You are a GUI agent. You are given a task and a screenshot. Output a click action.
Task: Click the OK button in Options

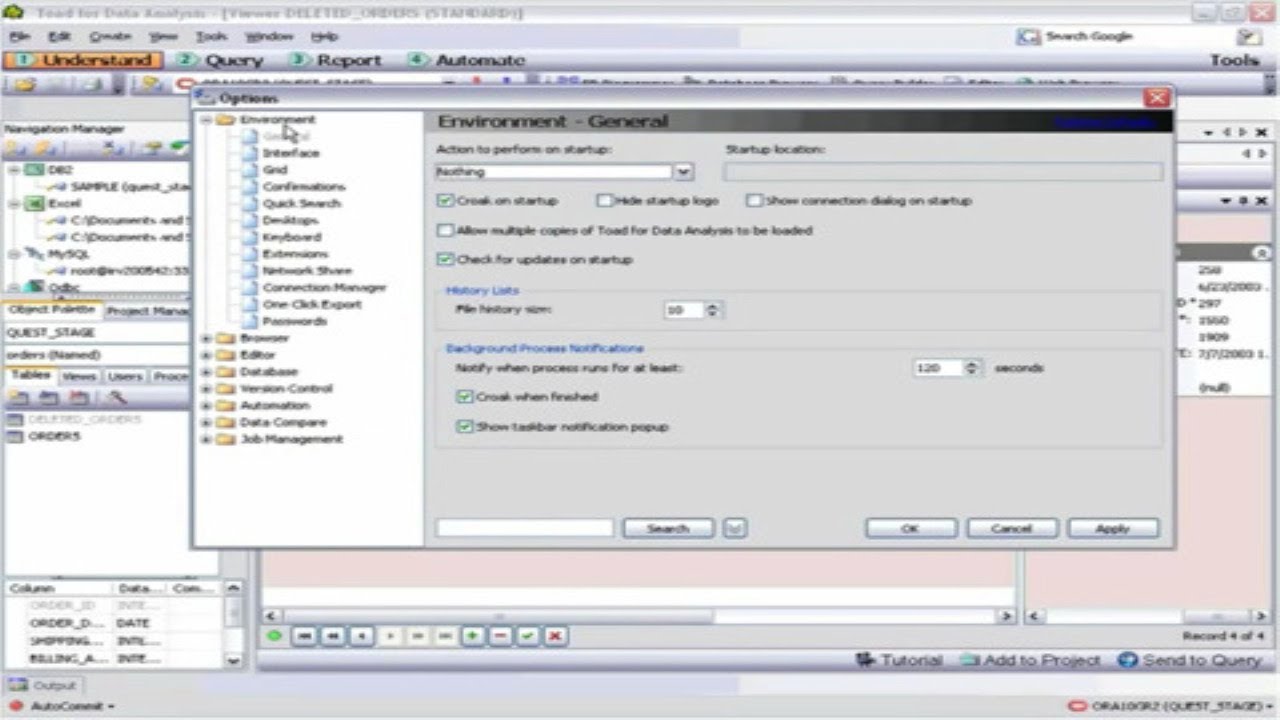pyautogui.click(x=910, y=528)
